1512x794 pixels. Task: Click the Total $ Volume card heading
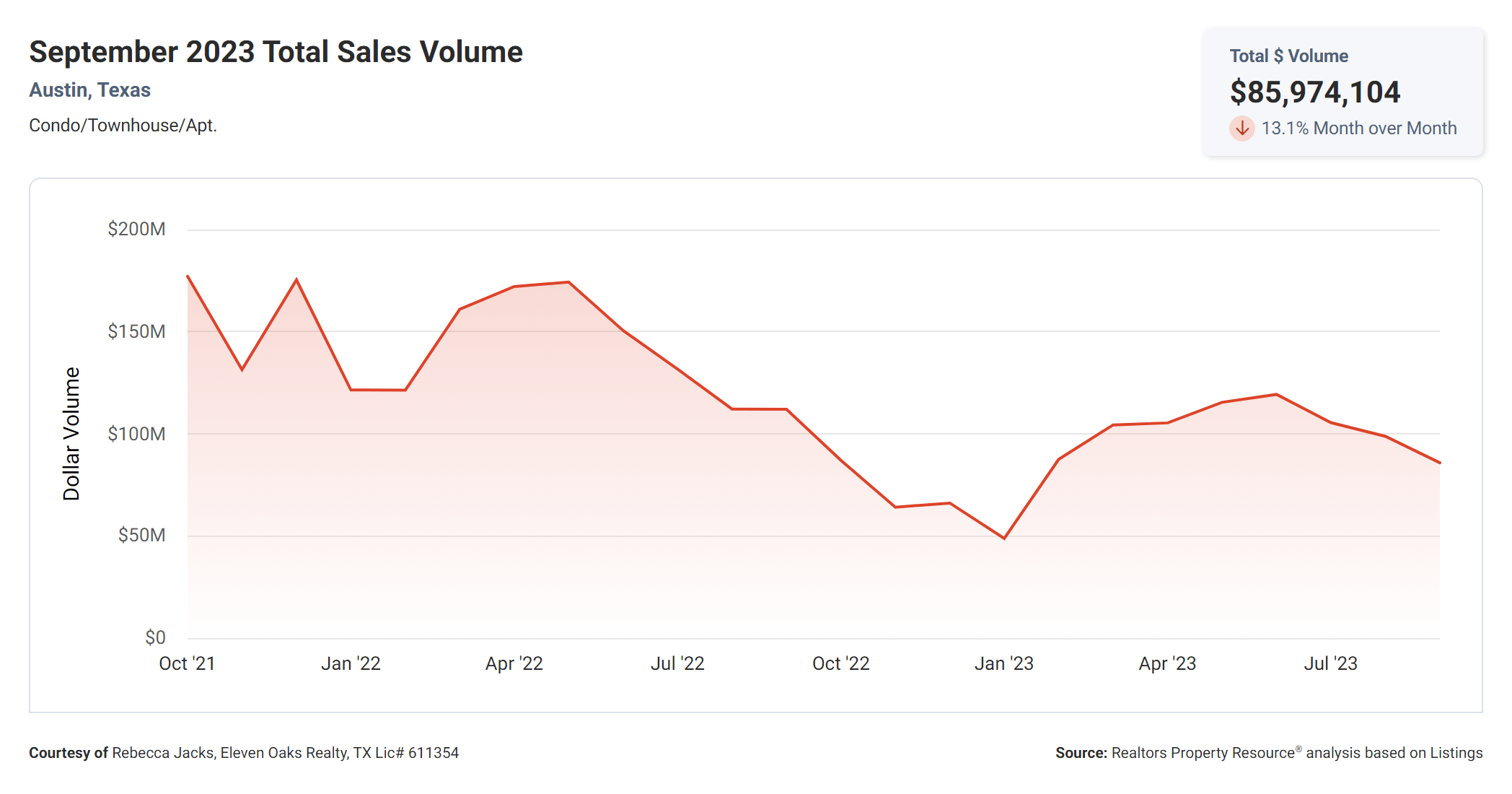point(1288,56)
